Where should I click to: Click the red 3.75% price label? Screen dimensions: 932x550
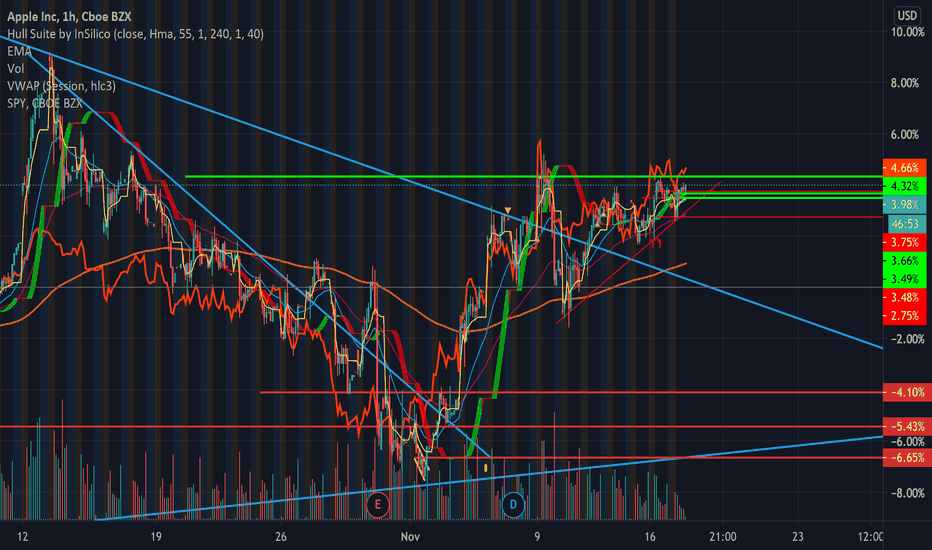click(904, 242)
